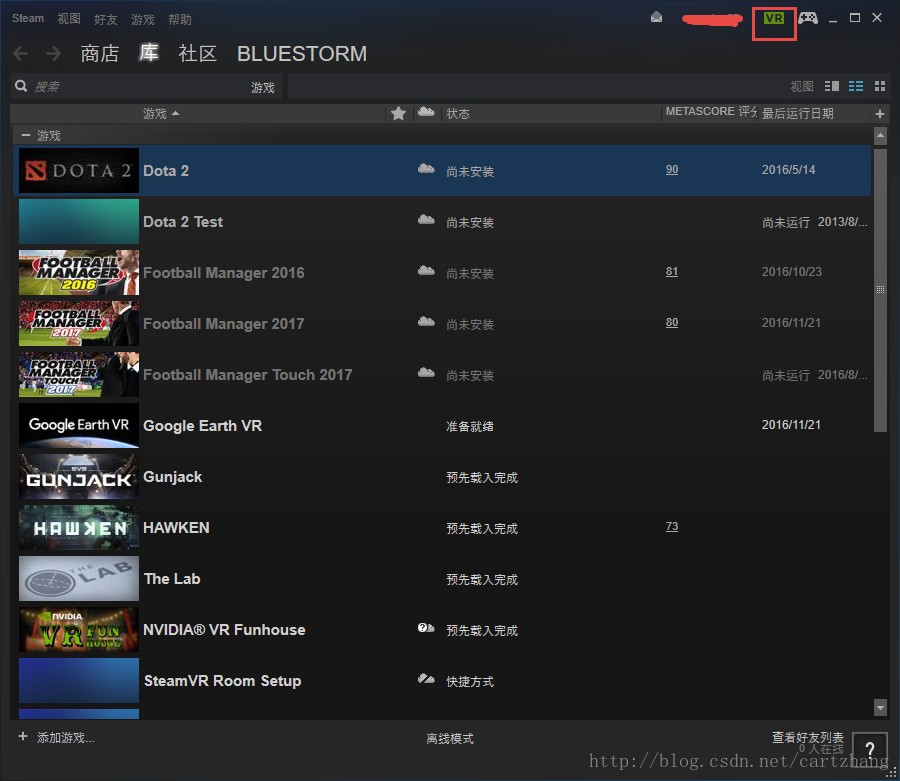The width and height of the screenshot is (900, 781).
Task: Click Google Earth VR 准备就绪 status
Action: click(x=470, y=426)
